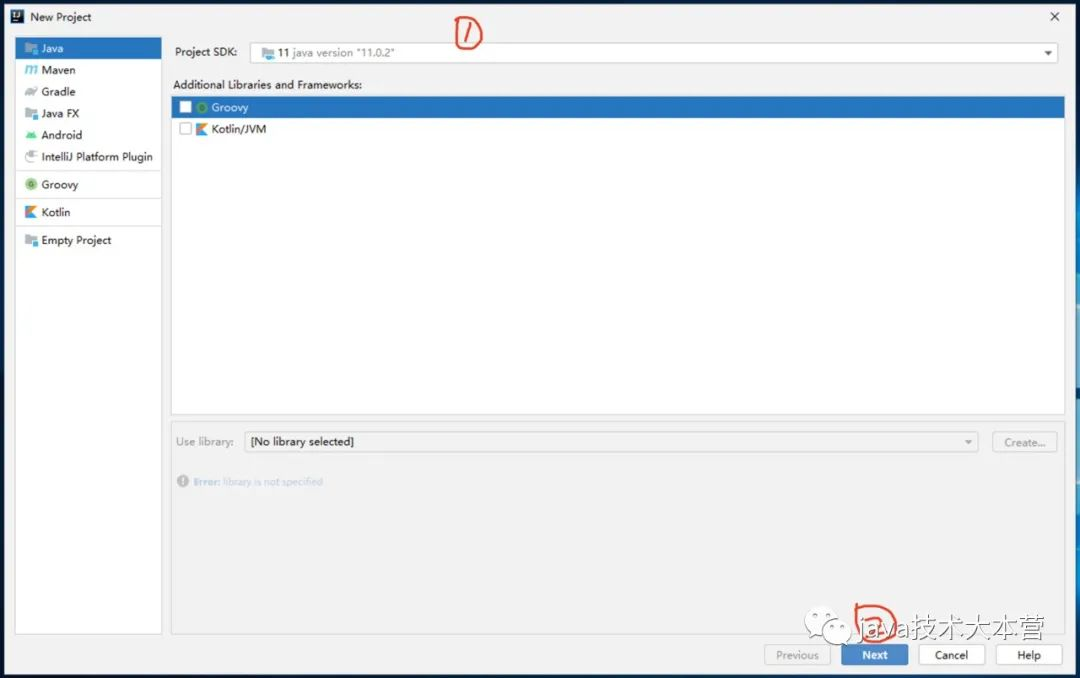The height and width of the screenshot is (678, 1080).
Task: Click the Previous button
Action: click(798, 655)
